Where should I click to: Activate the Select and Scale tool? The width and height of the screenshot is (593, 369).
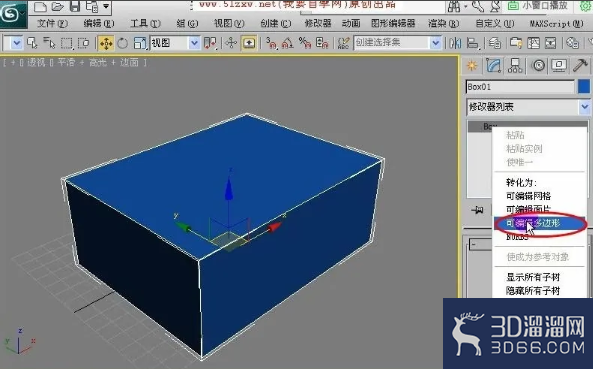(140, 43)
